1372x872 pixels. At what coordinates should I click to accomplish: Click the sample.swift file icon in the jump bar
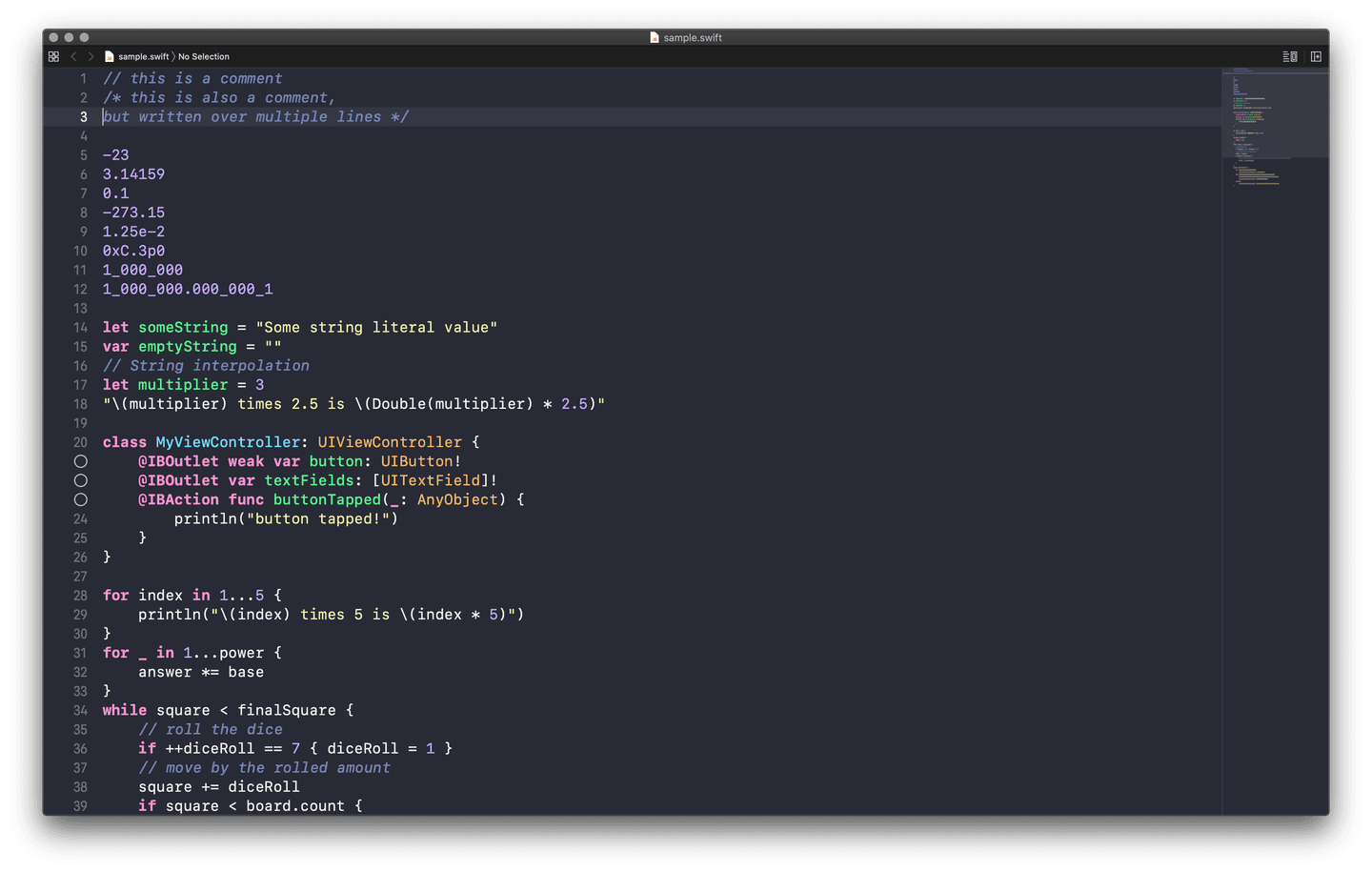coord(110,56)
